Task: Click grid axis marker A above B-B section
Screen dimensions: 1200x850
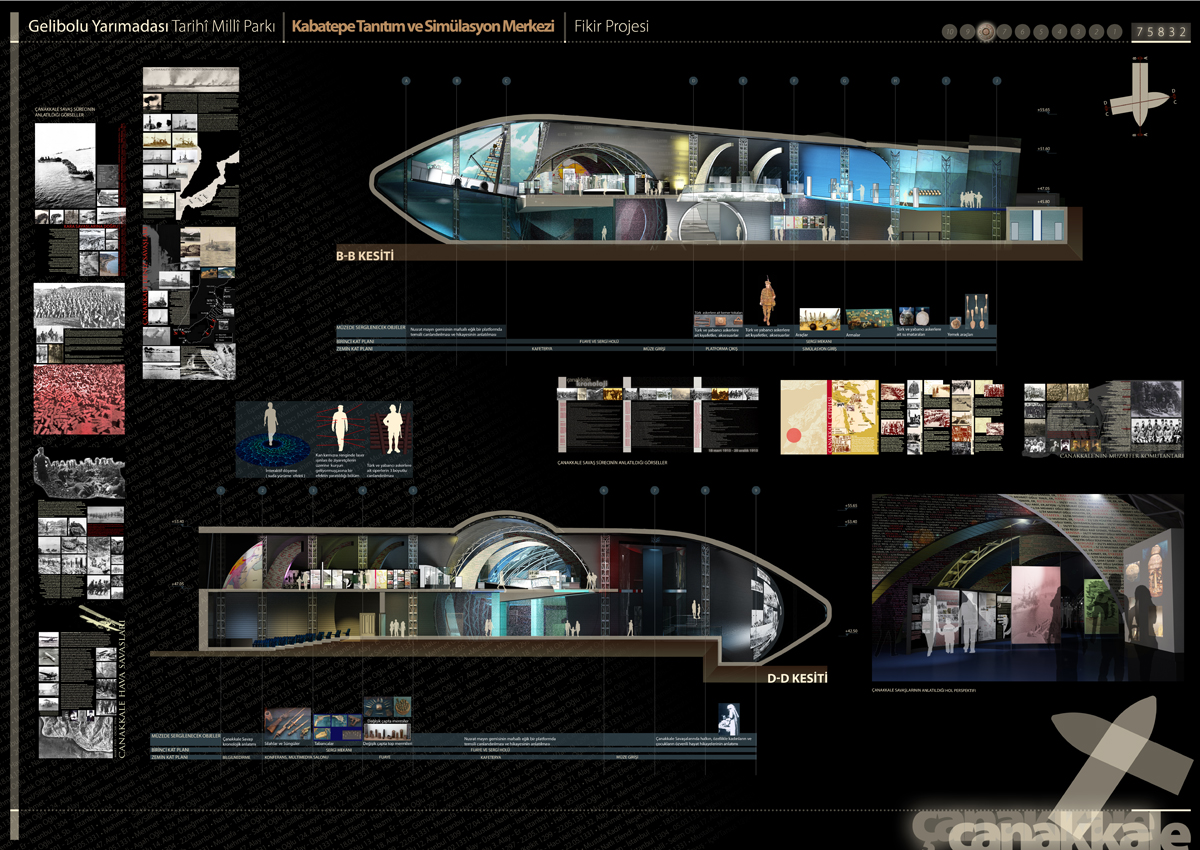Action: (407, 81)
